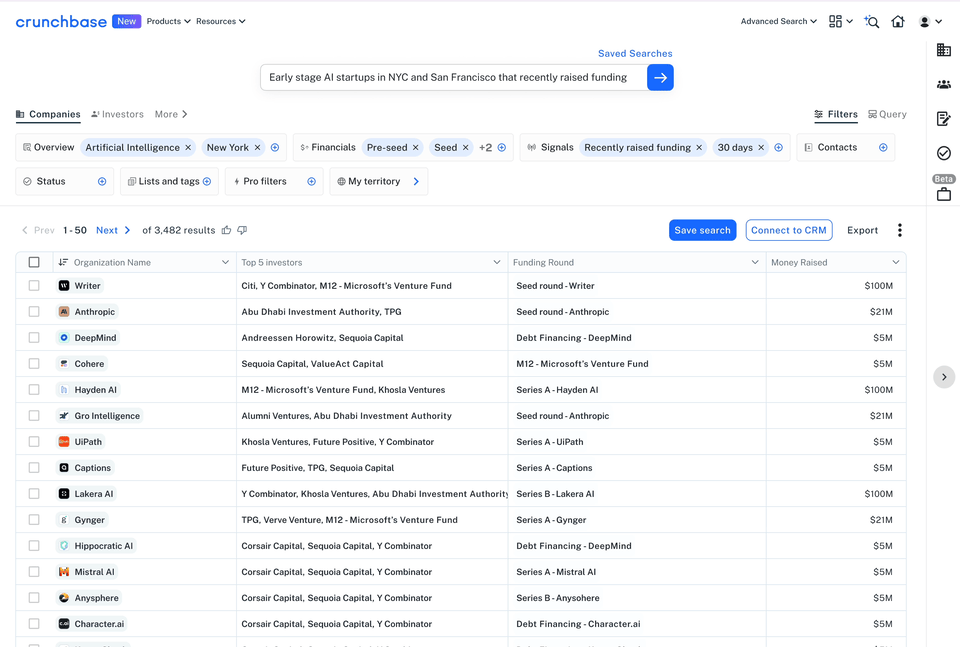The image size is (960, 647).
Task: Check the box for the Hayden AI row
Action: coord(34,390)
